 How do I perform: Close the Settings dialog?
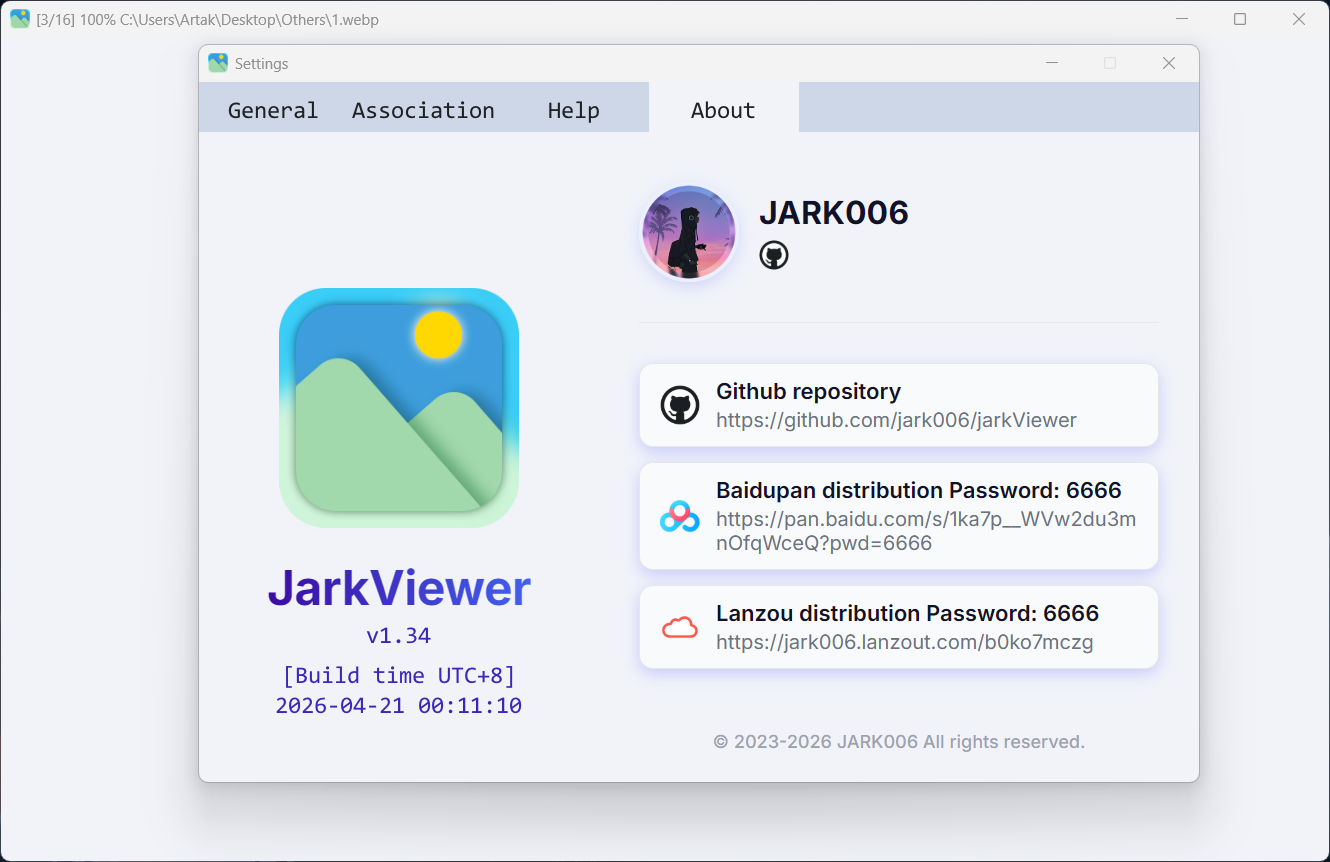pyautogui.click(x=1168, y=63)
